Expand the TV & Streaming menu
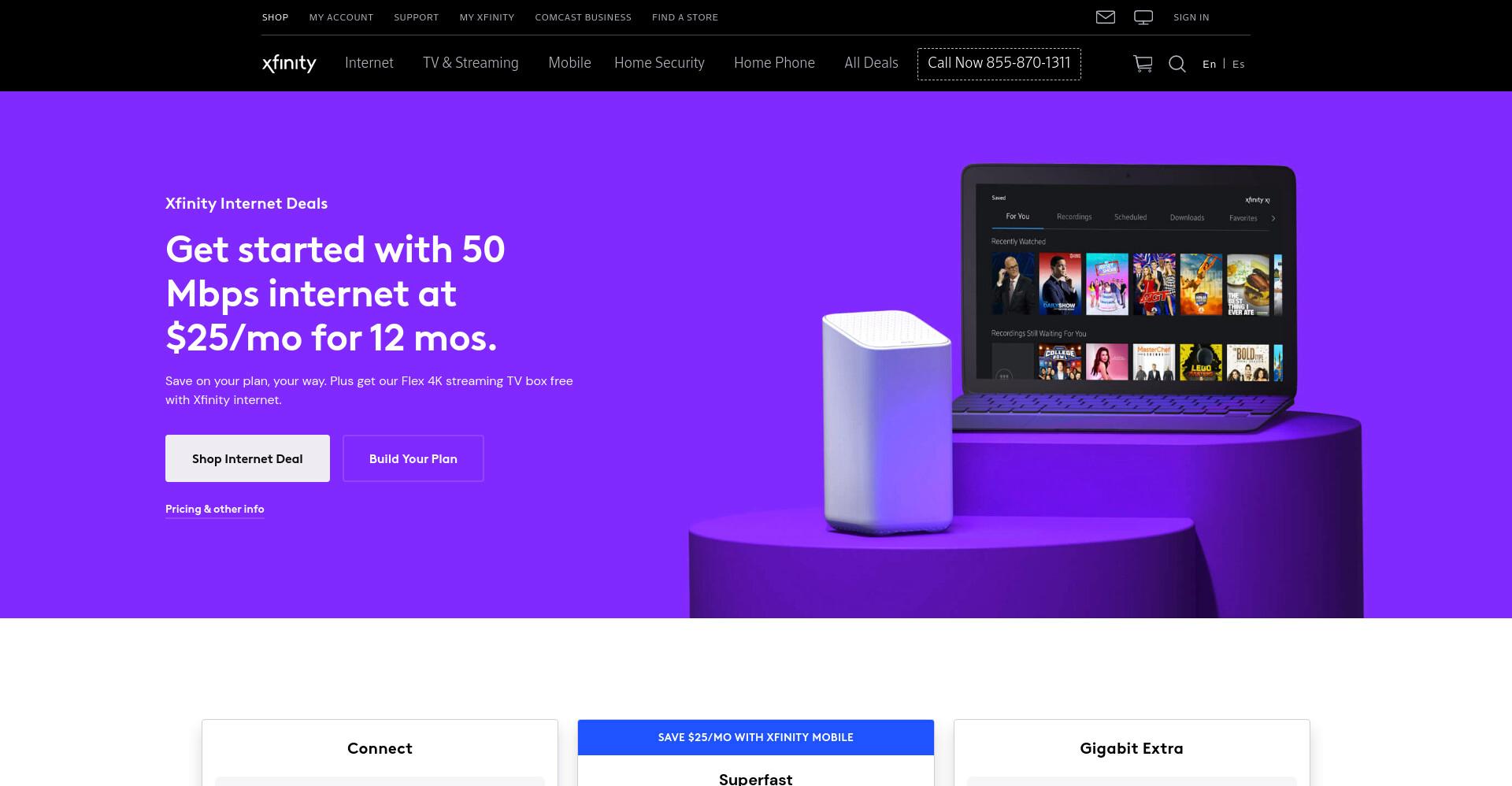The height and width of the screenshot is (786, 1512). (x=470, y=63)
